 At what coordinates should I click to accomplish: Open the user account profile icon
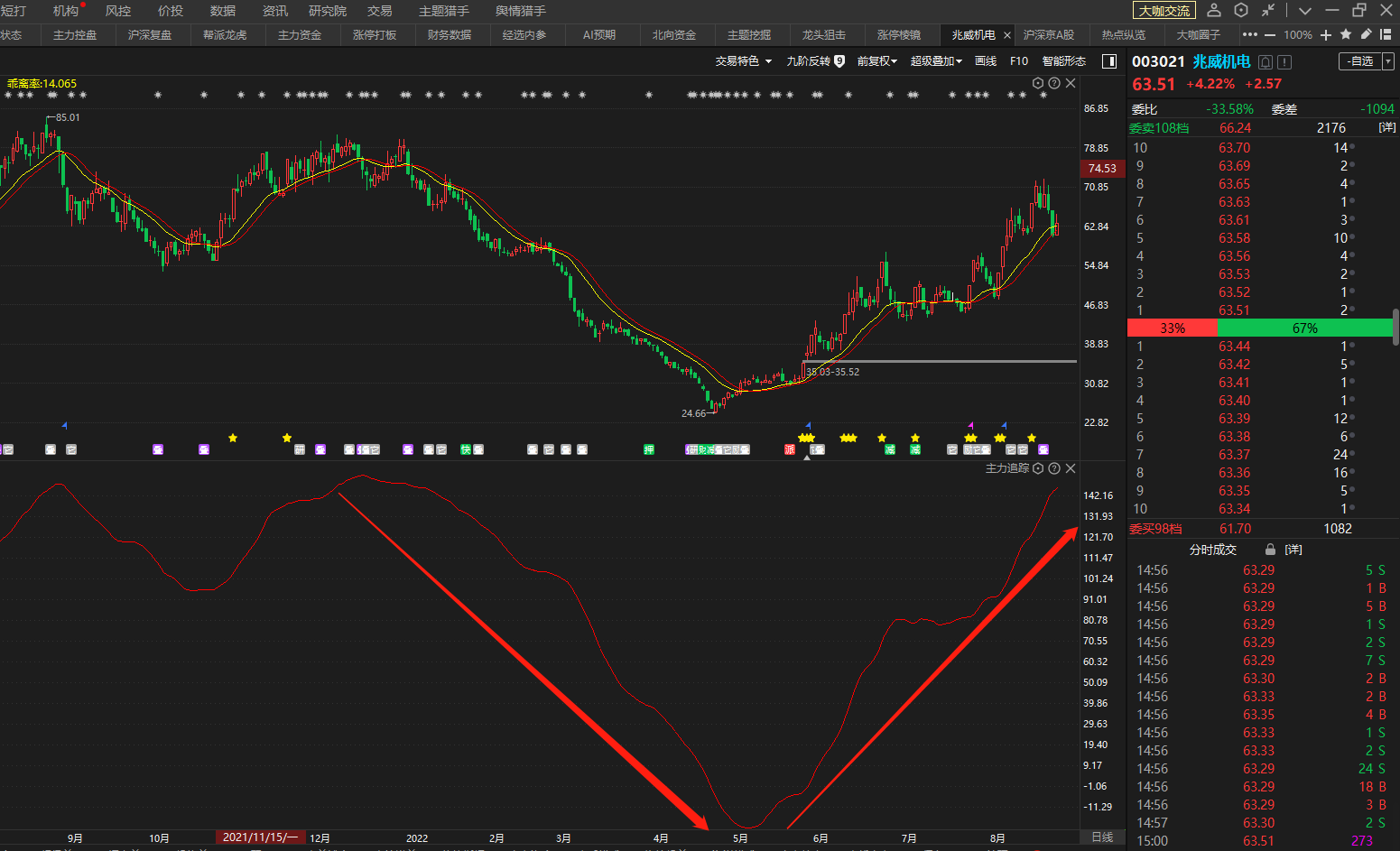coord(1214,10)
